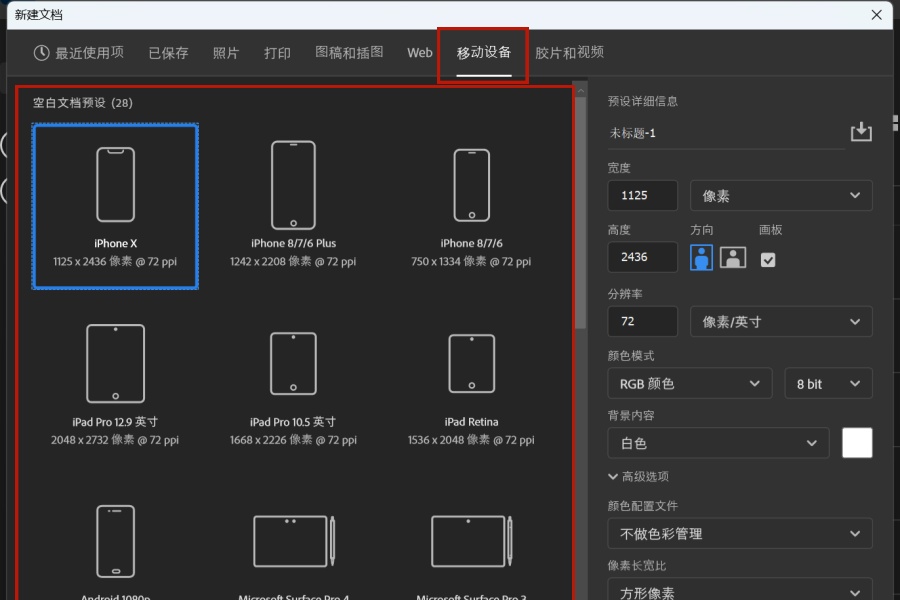This screenshot has width=900, height=600.
Task: Open the 像素 width unit dropdown
Action: point(781,196)
